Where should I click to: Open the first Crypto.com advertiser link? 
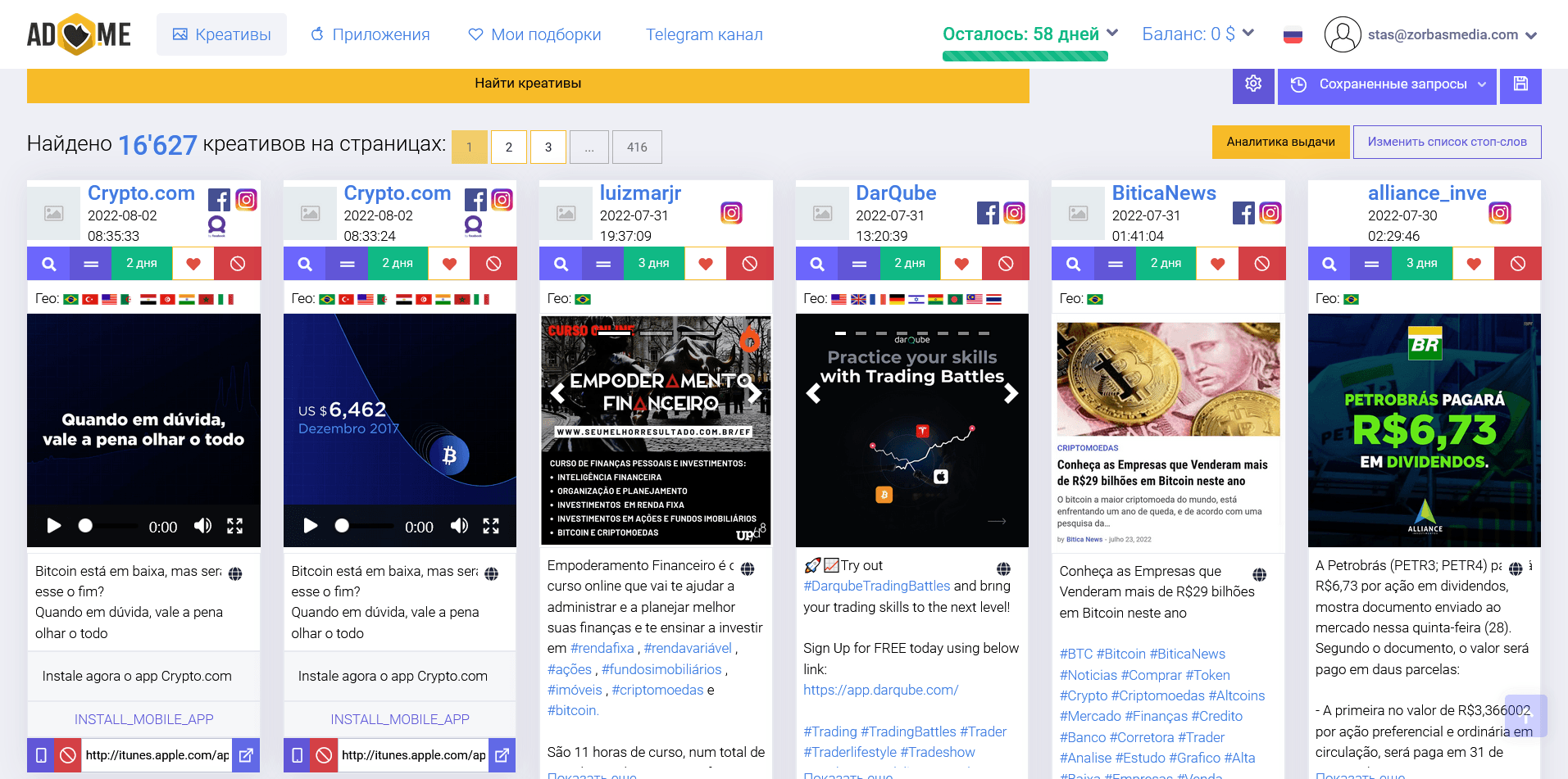141,193
